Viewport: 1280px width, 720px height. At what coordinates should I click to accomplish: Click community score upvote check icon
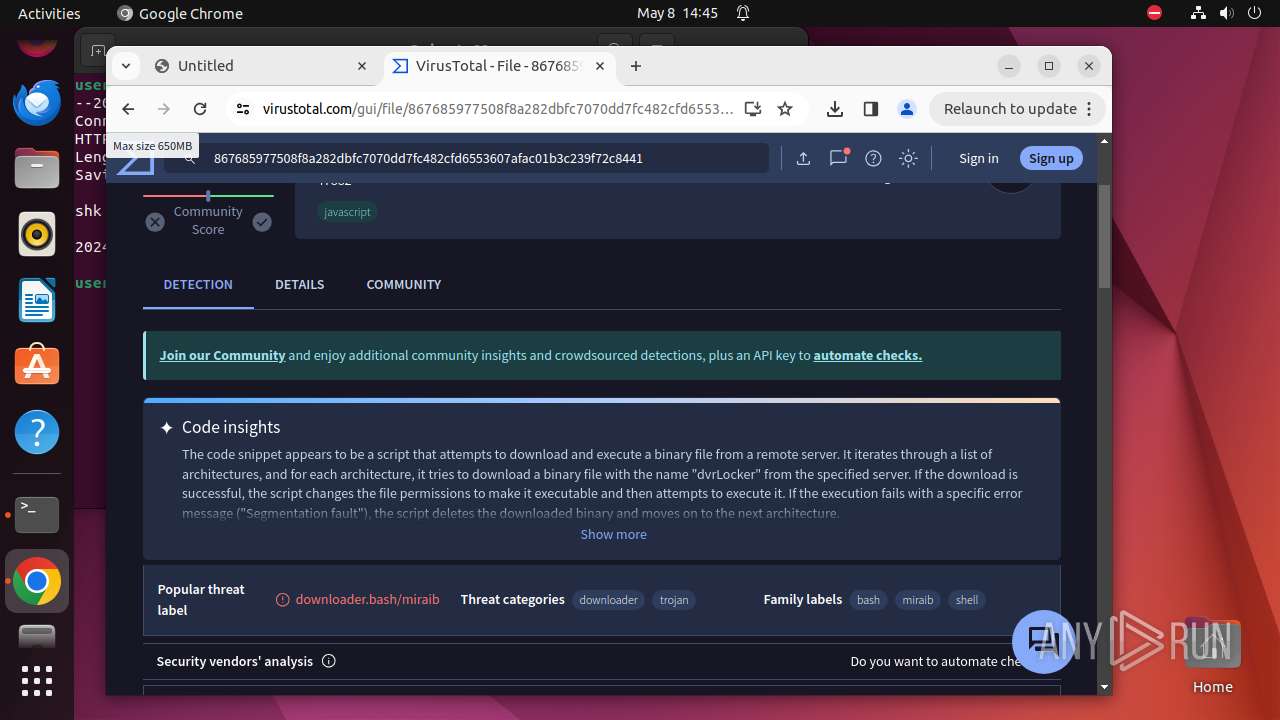[262, 222]
